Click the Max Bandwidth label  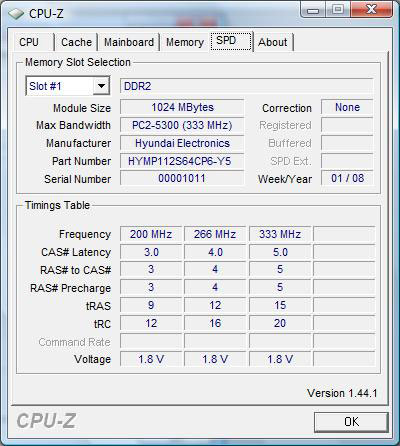(73, 125)
